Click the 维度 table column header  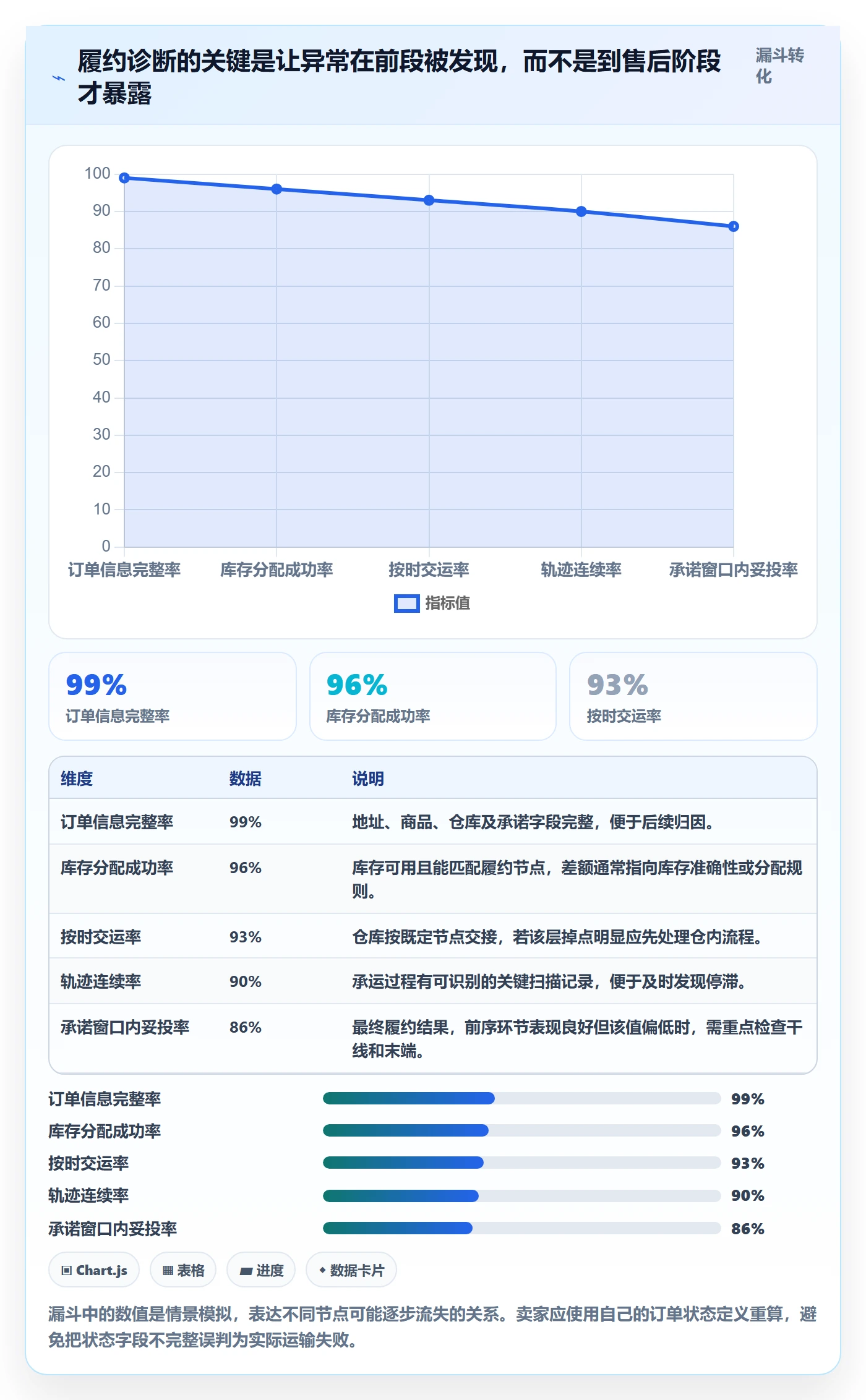(77, 779)
